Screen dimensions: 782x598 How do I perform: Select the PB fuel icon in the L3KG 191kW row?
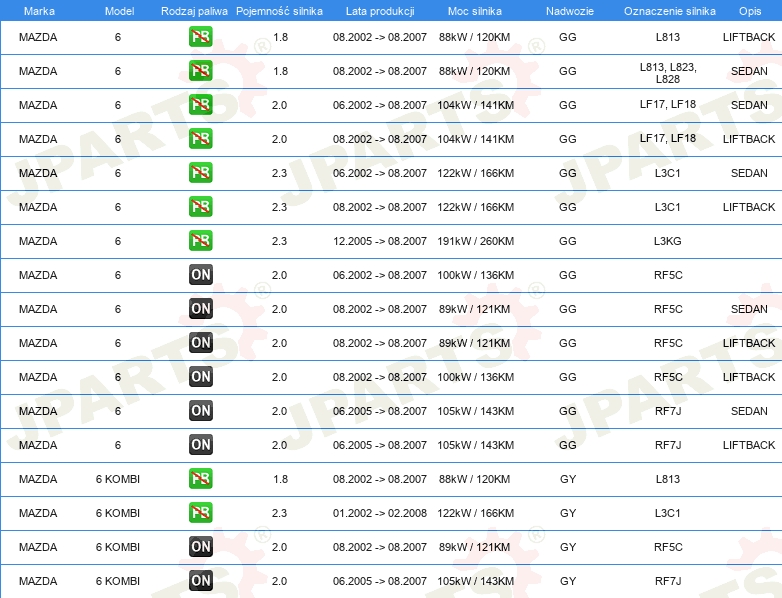(x=200, y=240)
